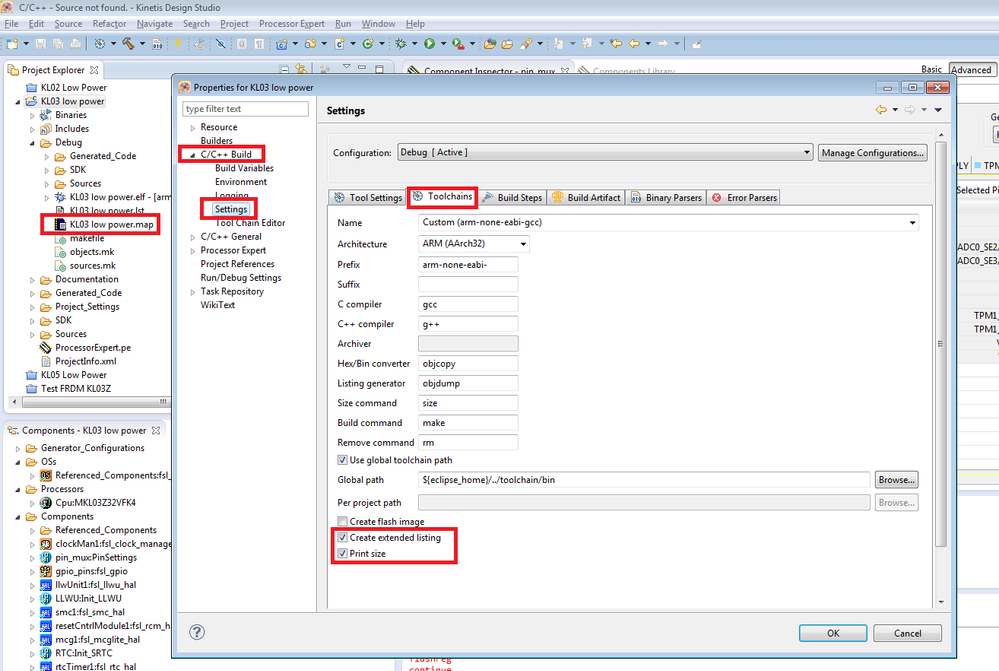Screen dimensions: 999x671
Task: Open the Architecture ARM dropdown
Action: [x=473, y=243]
